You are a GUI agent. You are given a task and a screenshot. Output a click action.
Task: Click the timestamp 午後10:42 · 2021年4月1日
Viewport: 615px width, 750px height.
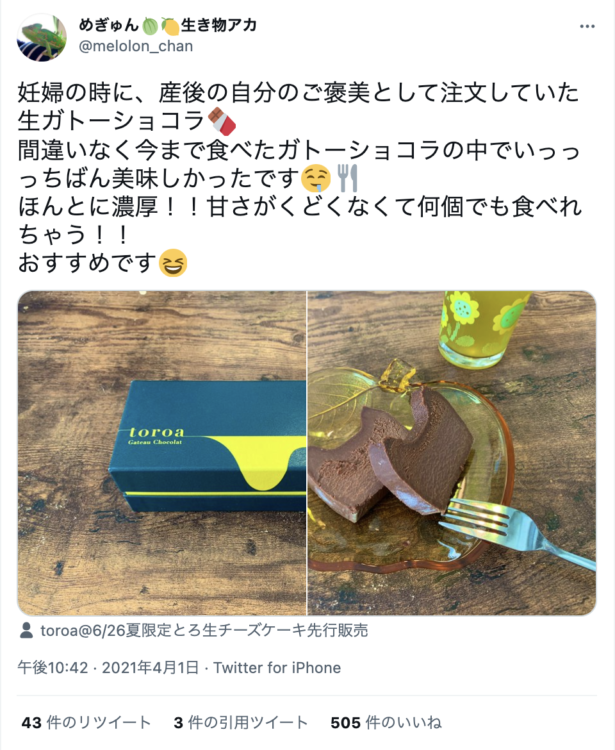click(108, 667)
